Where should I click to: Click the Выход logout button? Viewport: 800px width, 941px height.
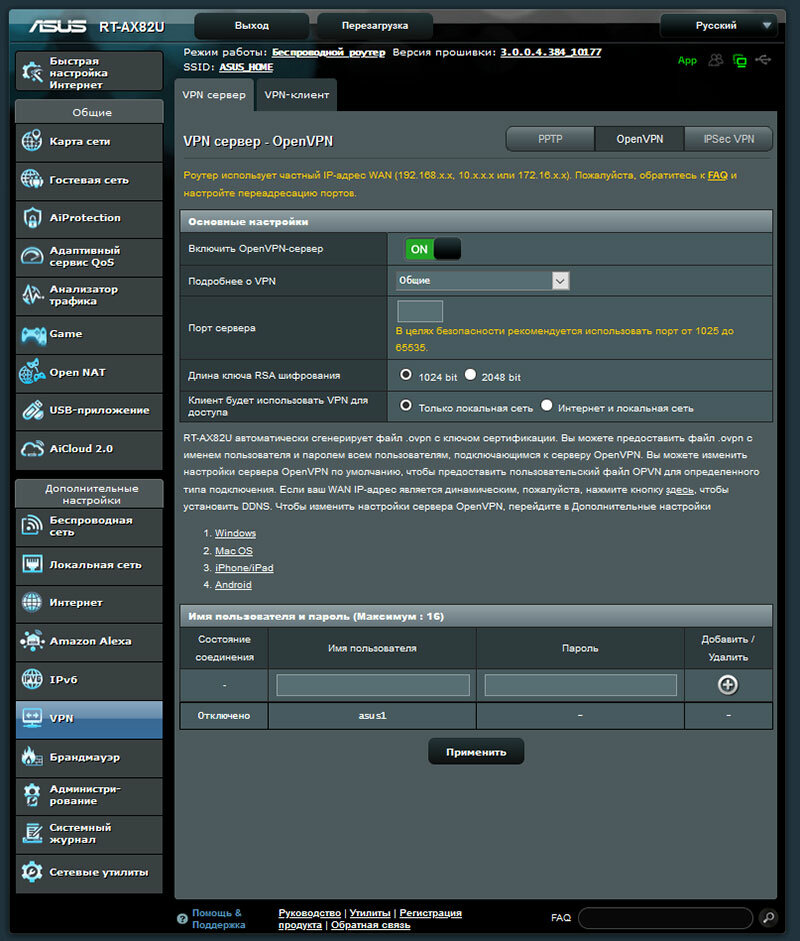(x=251, y=25)
